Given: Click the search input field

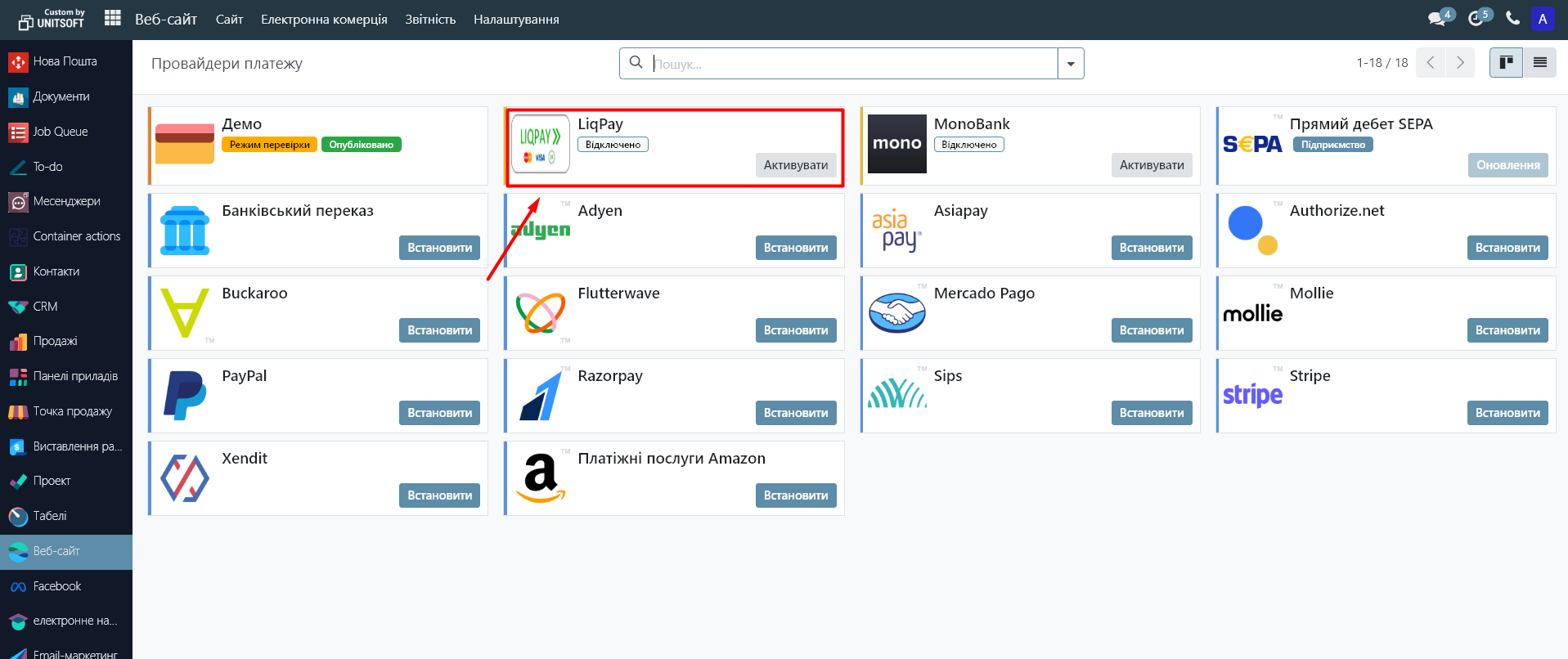Looking at the screenshot, I should click(854, 64).
